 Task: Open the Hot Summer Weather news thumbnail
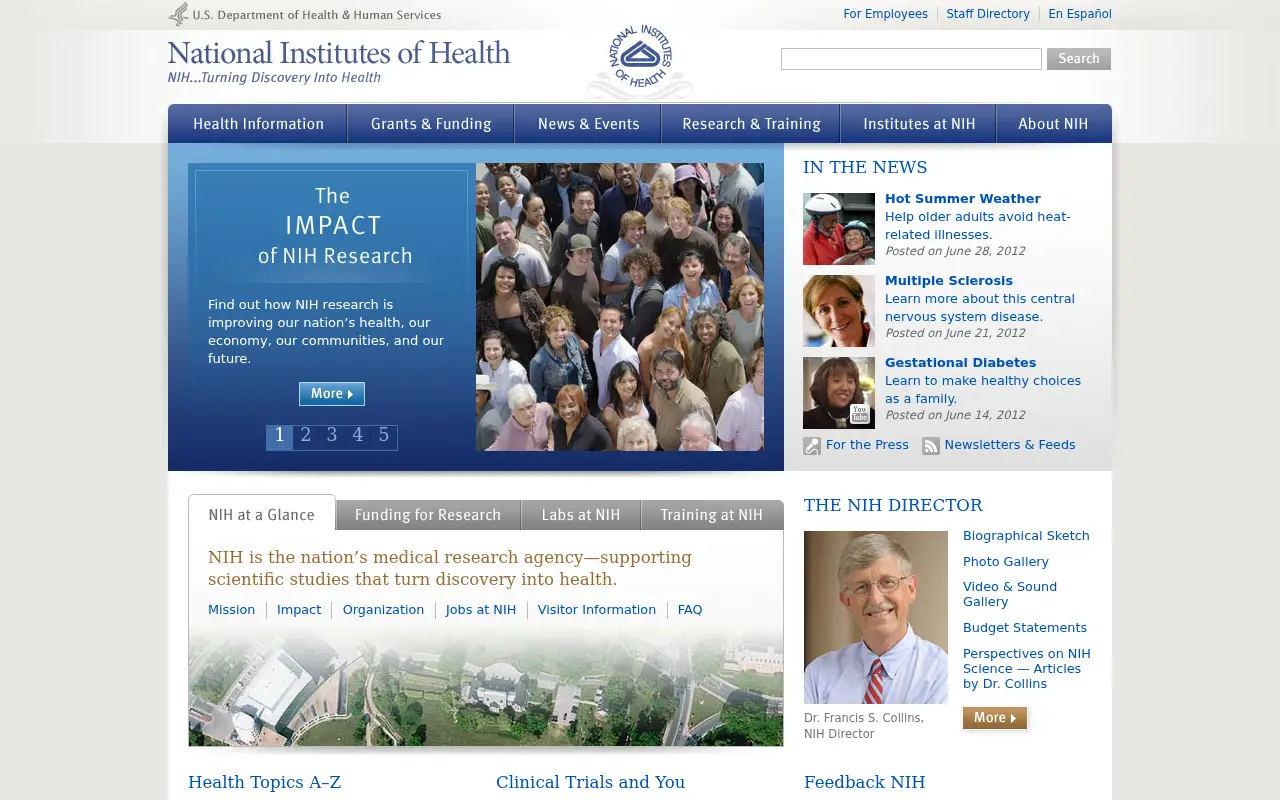click(x=839, y=229)
